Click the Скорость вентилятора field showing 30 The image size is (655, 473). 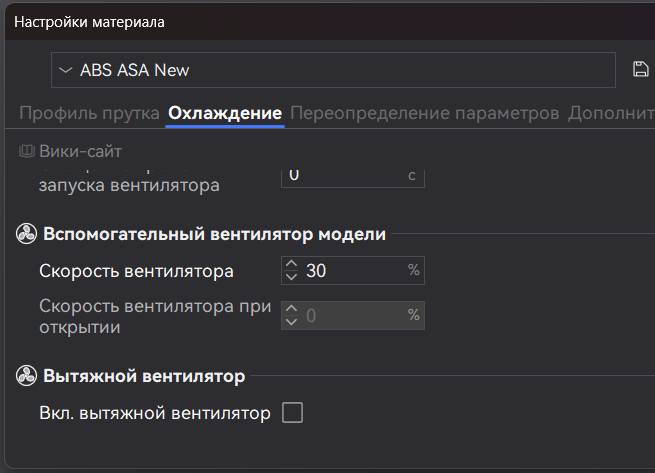click(x=352, y=271)
